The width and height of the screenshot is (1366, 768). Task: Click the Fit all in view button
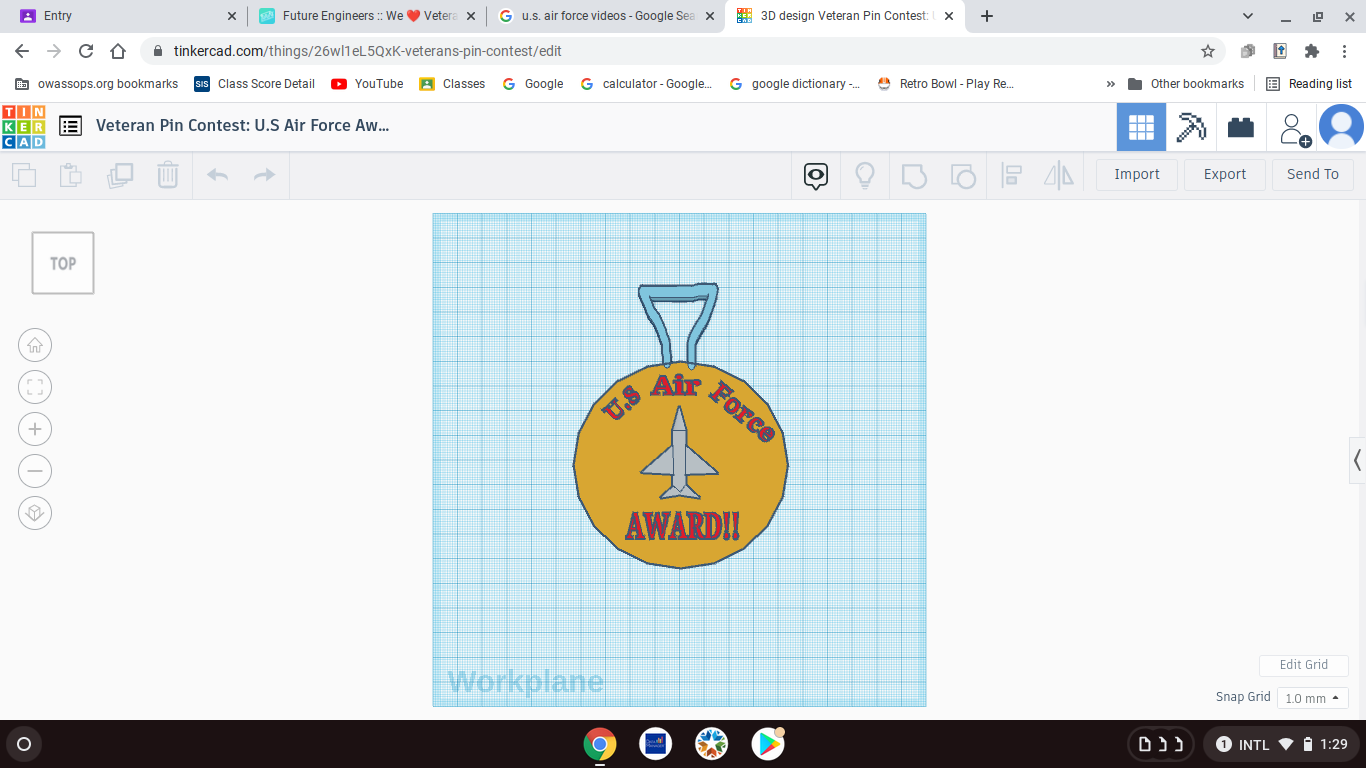click(x=35, y=387)
